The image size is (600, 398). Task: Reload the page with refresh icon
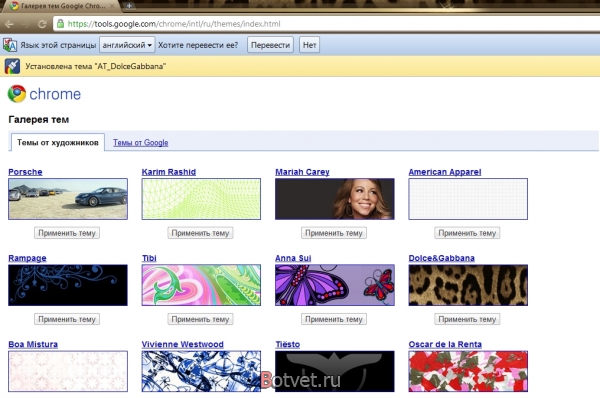(x=42, y=24)
